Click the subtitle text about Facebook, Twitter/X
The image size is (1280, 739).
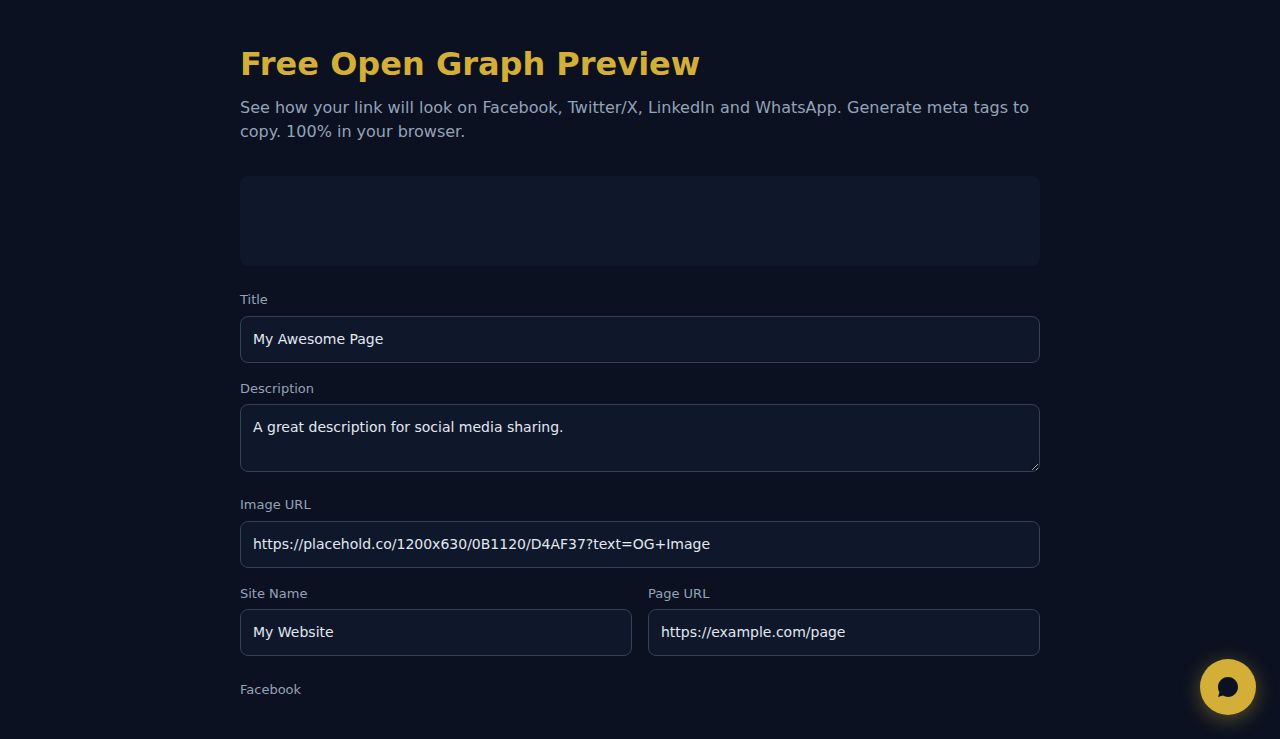pyautogui.click(x=634, y=119)
